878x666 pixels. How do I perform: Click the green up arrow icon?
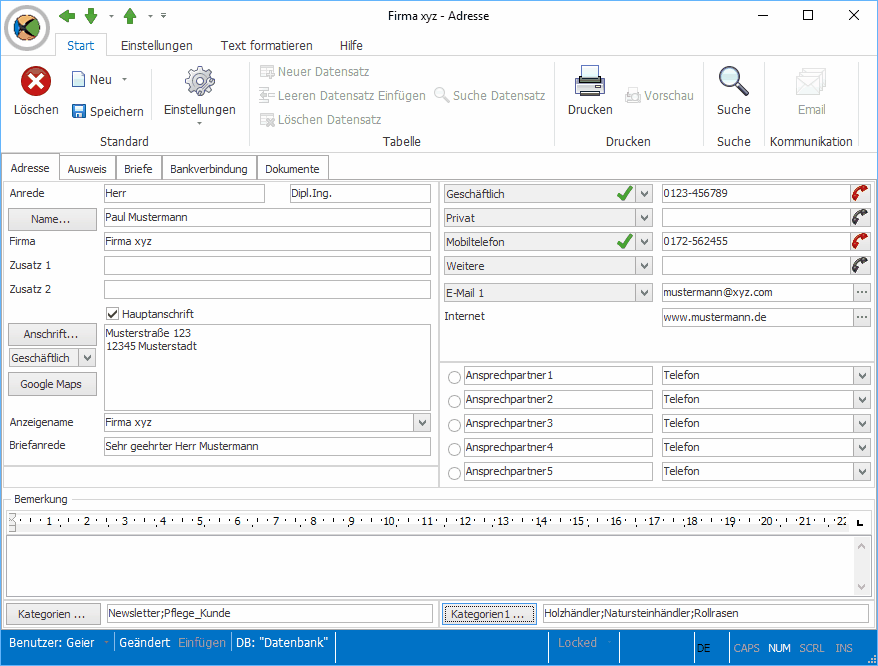tap(130, 16)
